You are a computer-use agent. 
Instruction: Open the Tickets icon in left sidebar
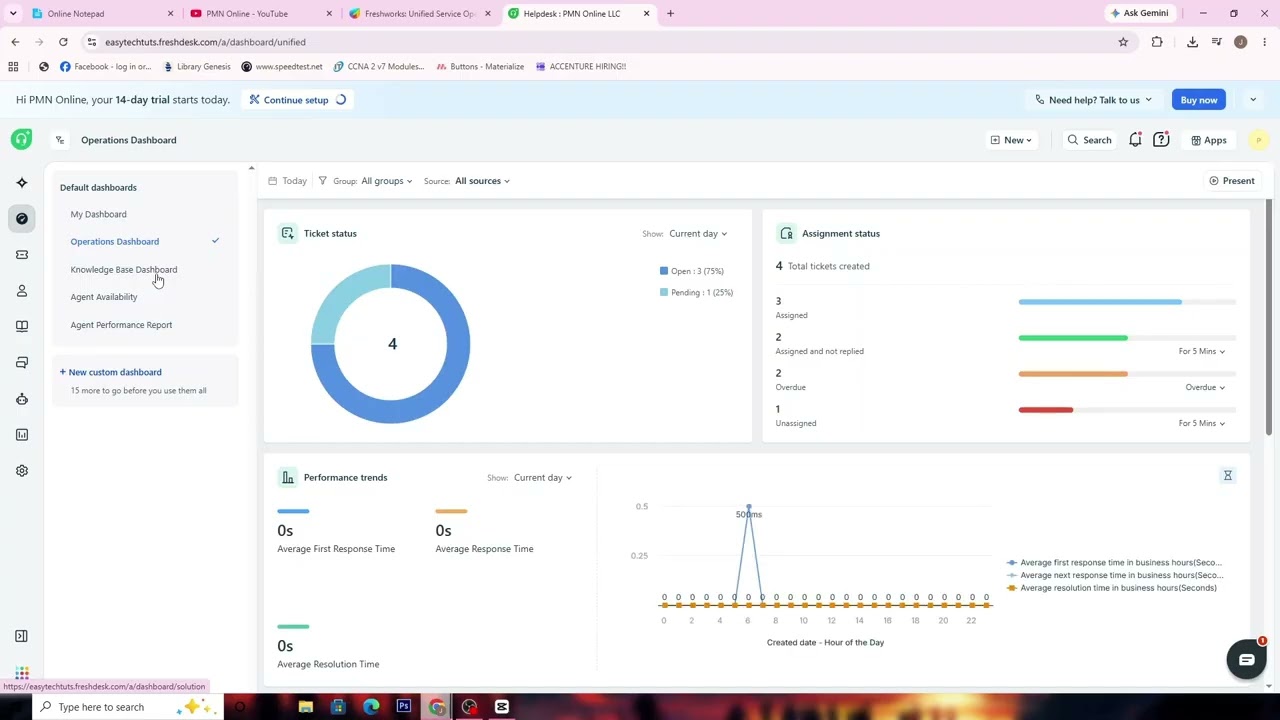click(x=22, y=255)
